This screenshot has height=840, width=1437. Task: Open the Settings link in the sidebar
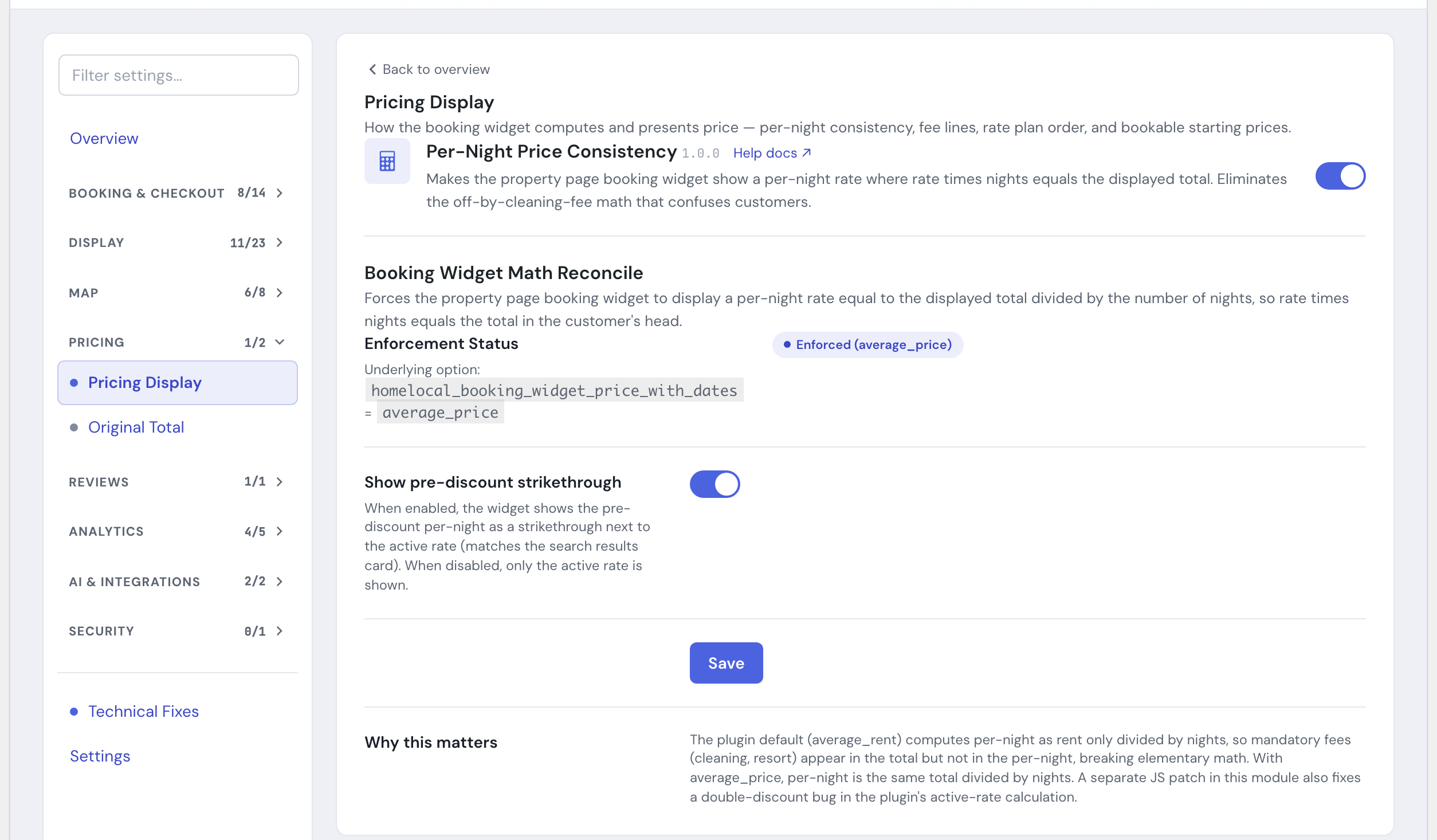coord(100,756)
